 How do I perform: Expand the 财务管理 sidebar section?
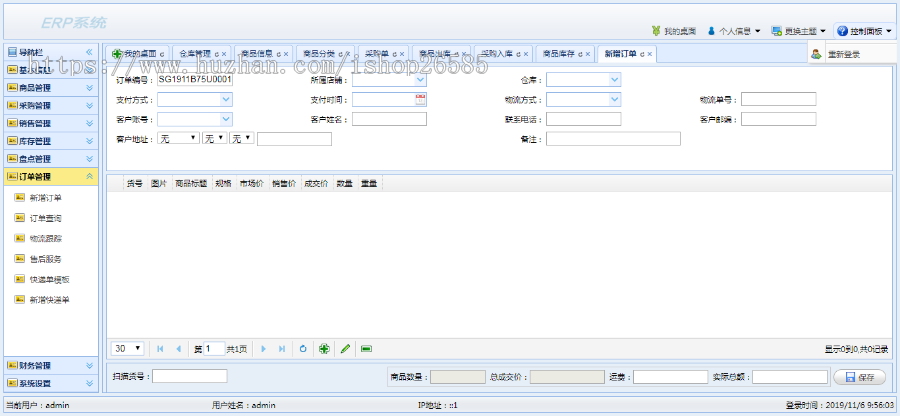pos(89,366)
